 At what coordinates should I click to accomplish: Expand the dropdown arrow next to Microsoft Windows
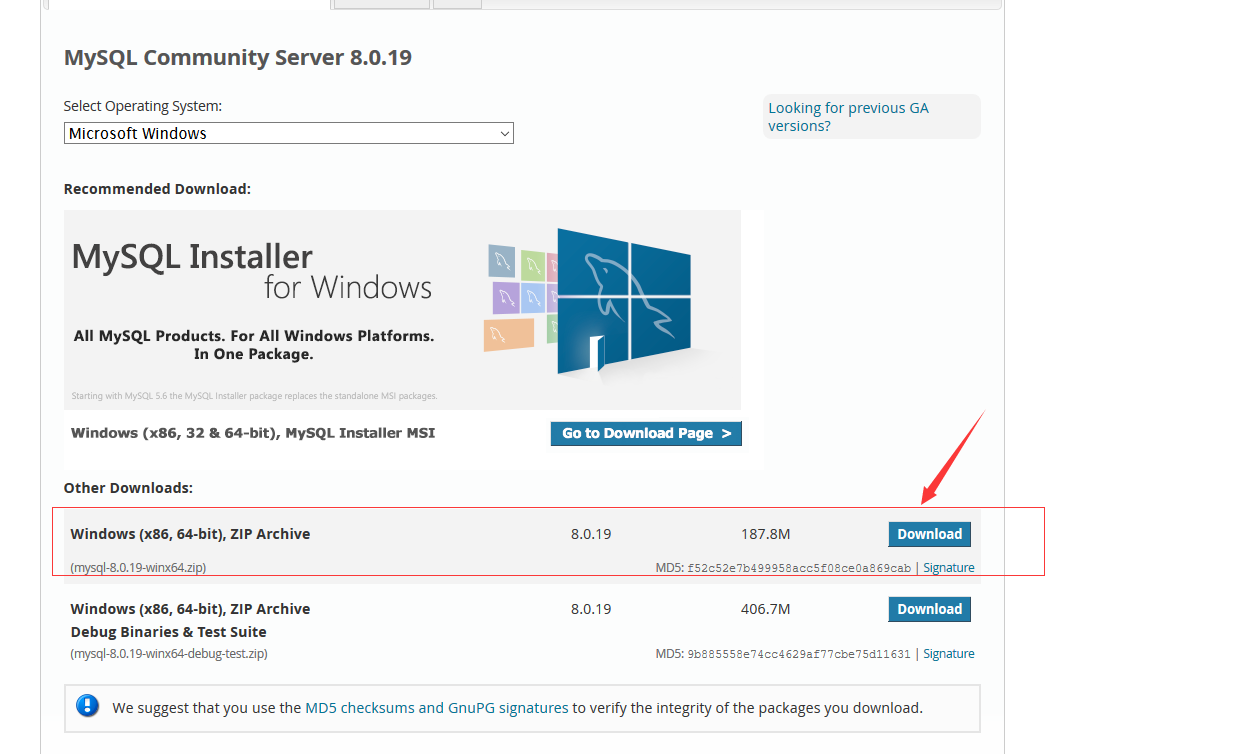(504, 133)
